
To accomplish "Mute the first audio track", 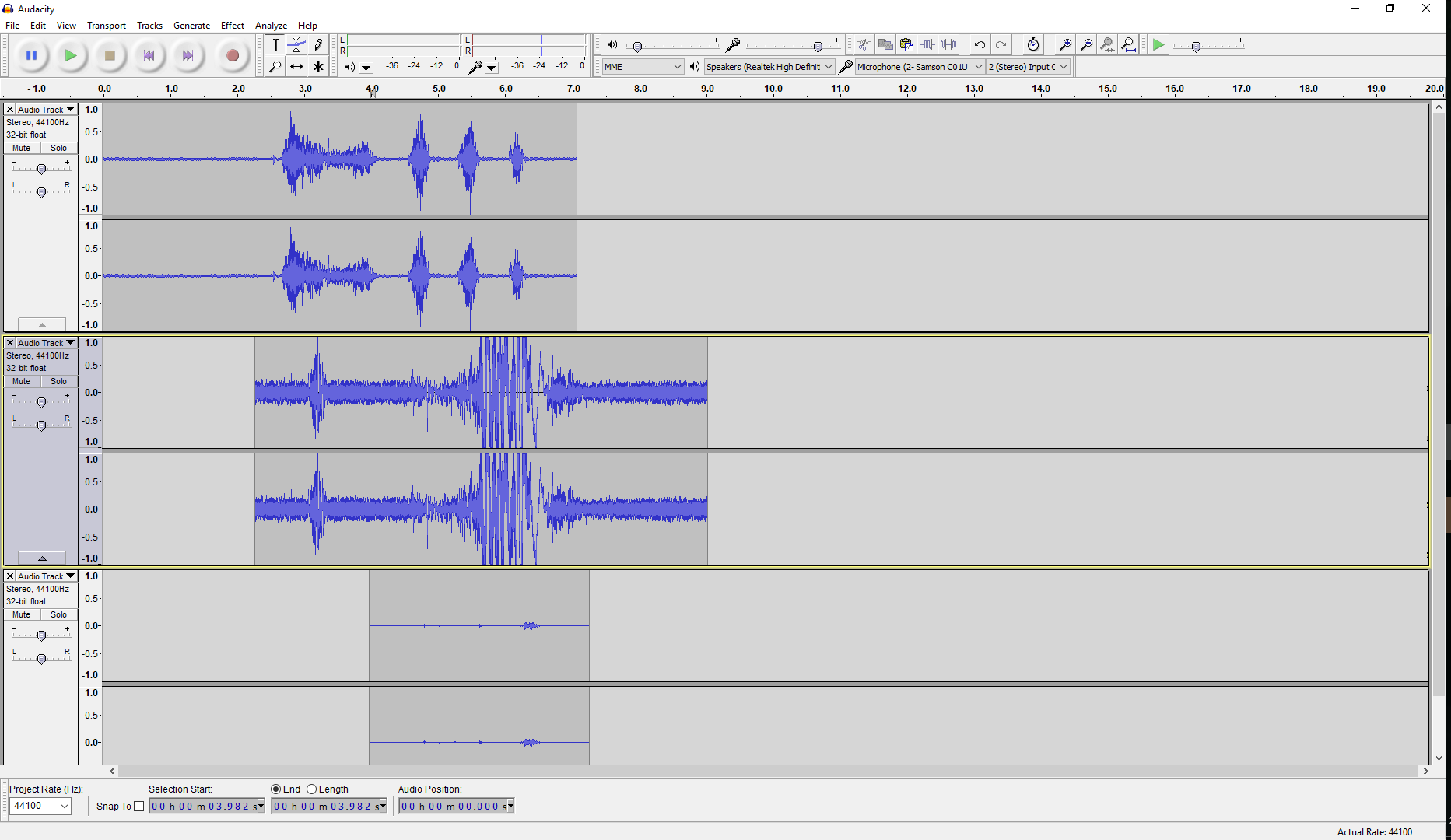I will click(21, 148).
